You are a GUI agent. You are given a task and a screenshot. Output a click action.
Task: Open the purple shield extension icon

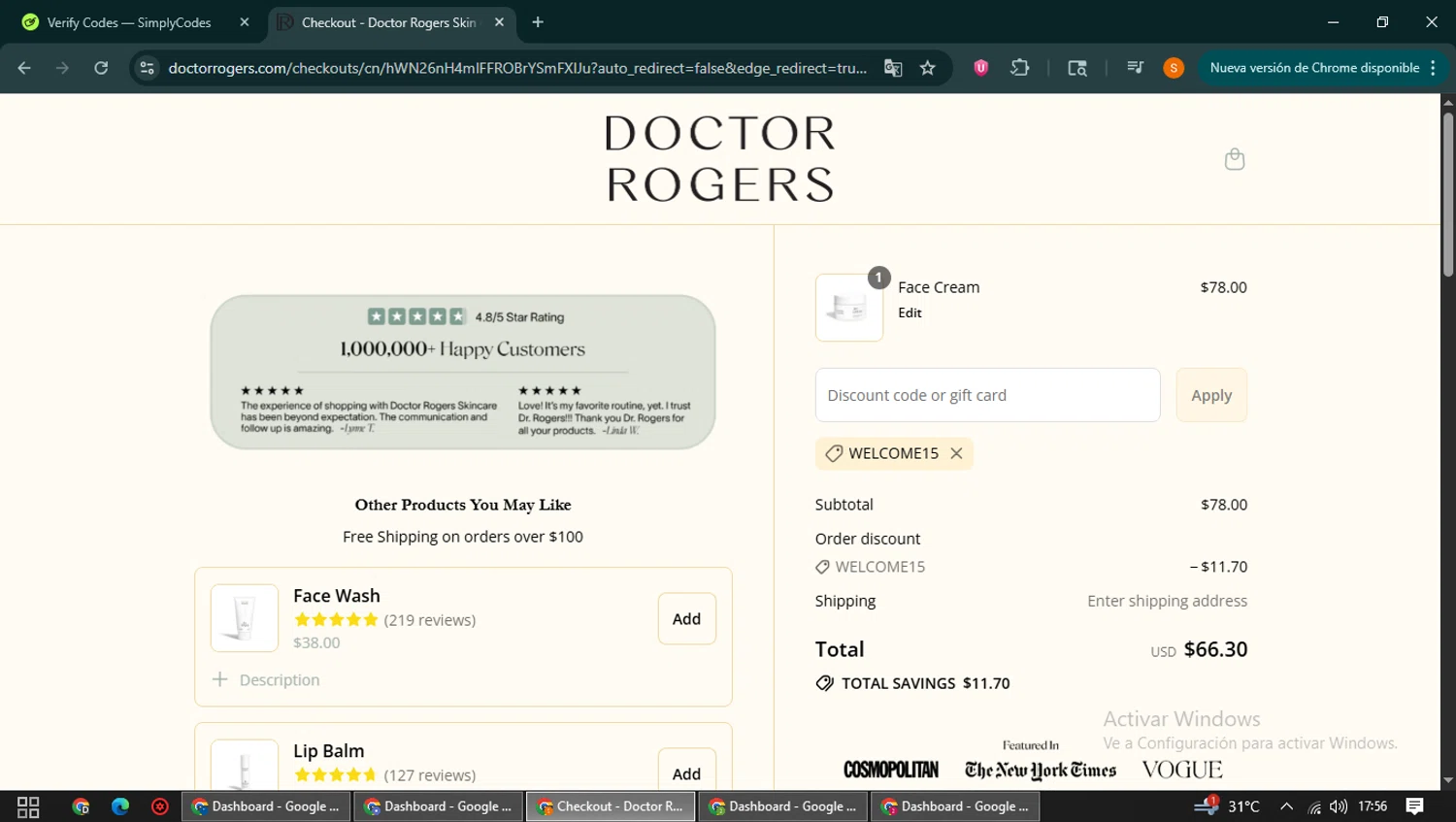[x=981, y=68]
